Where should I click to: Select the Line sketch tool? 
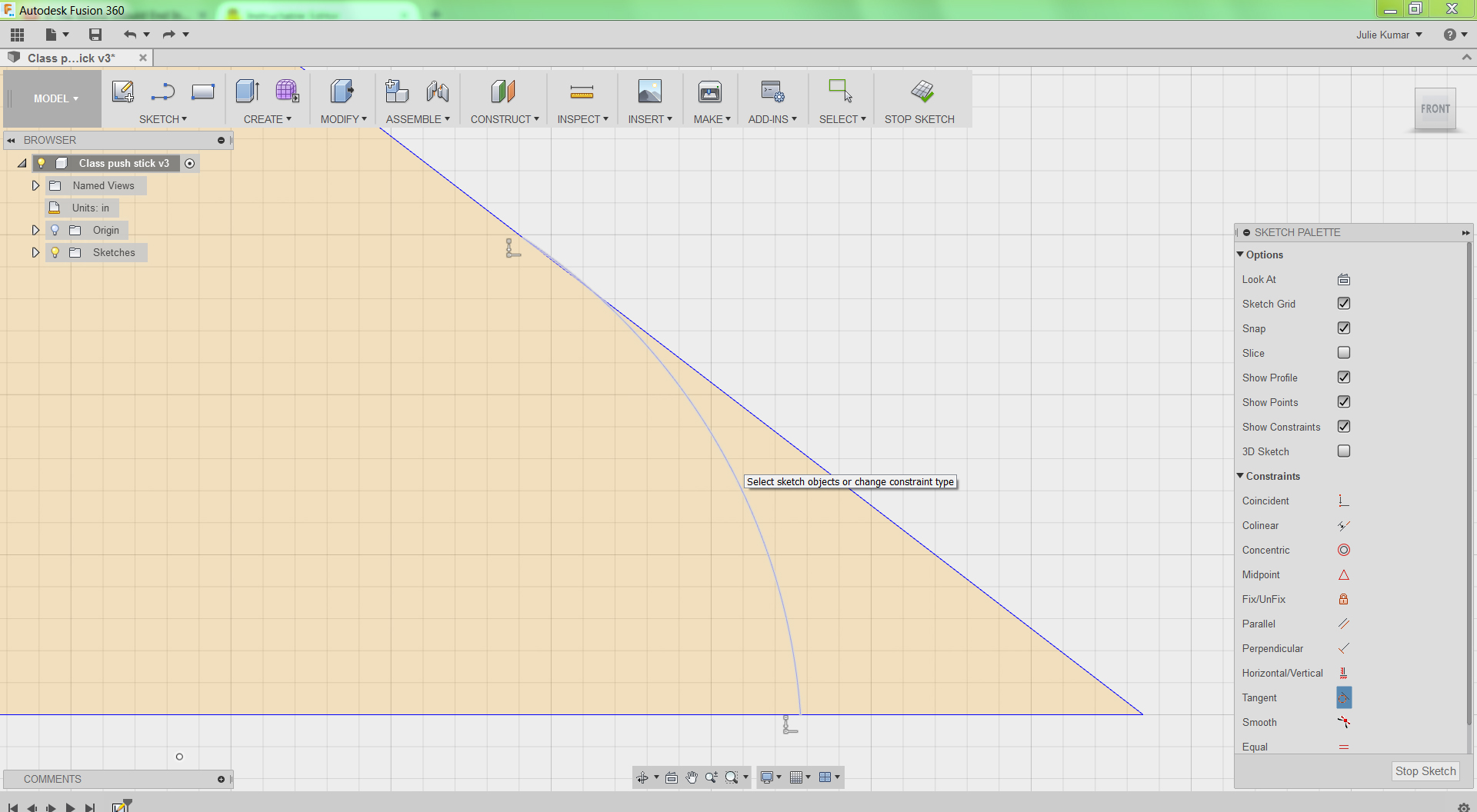[163, 92]
